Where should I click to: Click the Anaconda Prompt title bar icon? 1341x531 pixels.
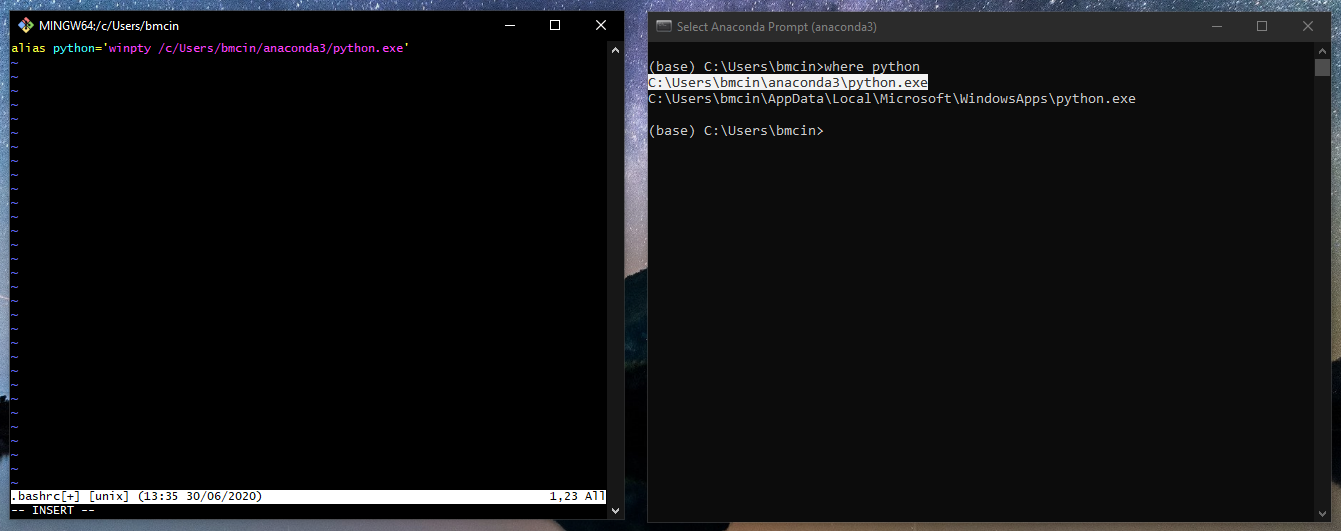(x=663, y=27)
